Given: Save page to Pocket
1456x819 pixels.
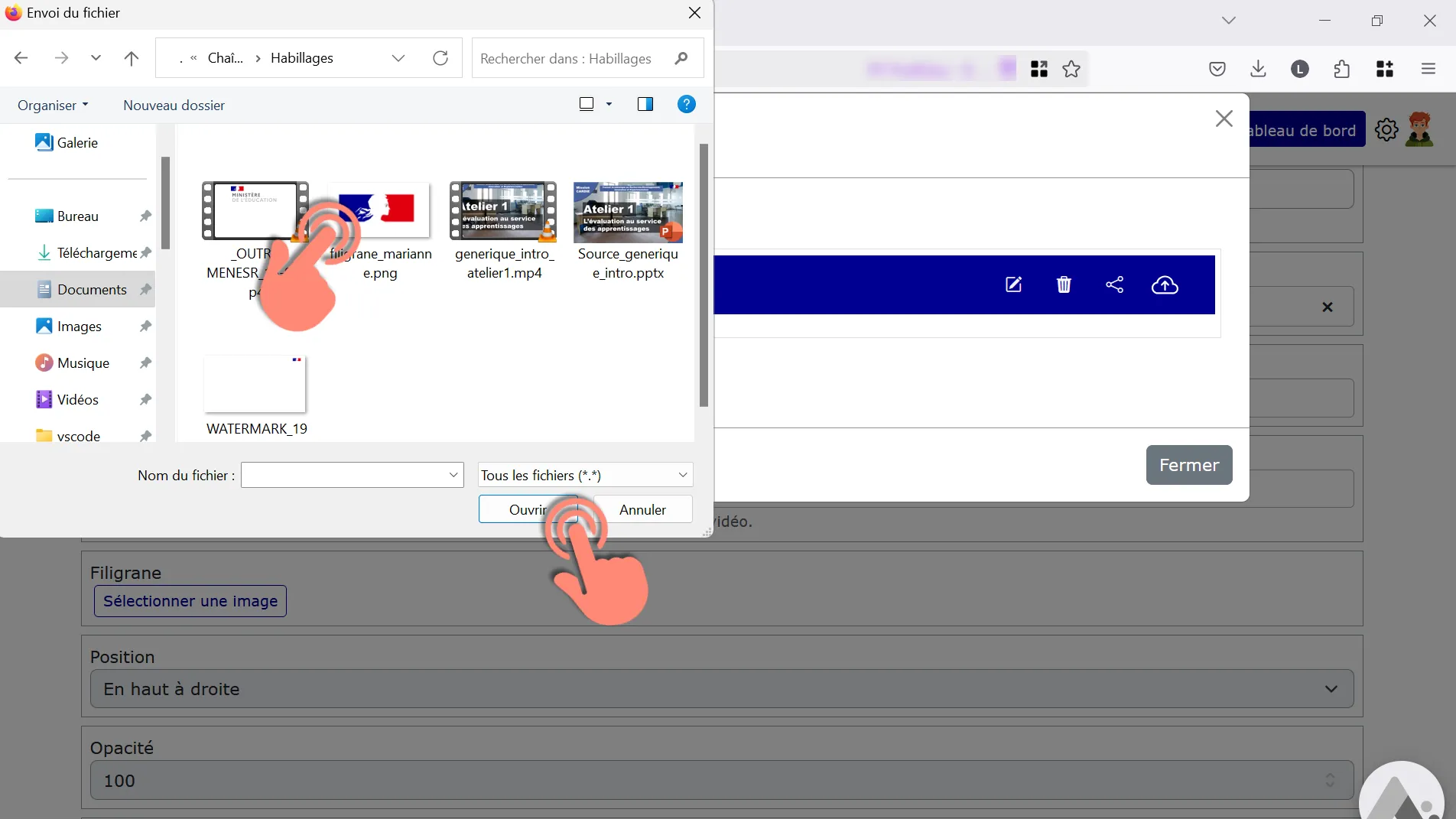Looking at the screenshot, I should [1217, 70].
